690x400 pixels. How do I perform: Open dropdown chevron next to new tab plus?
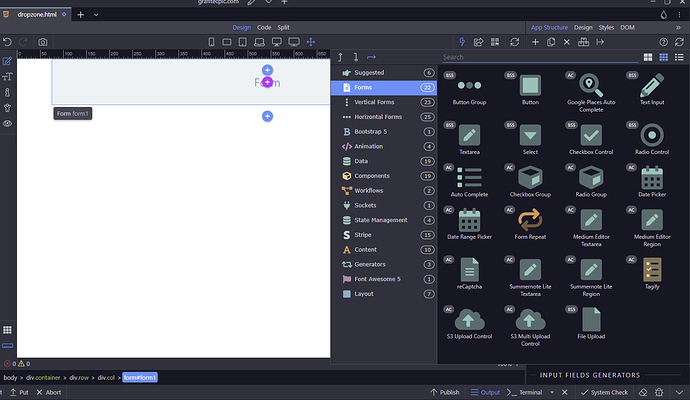[x=96, y=15]
